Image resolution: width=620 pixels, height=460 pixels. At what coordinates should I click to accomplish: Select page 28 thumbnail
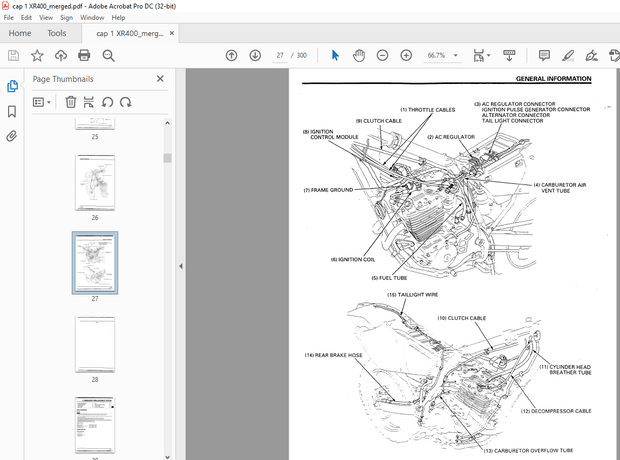coord(95,344)
